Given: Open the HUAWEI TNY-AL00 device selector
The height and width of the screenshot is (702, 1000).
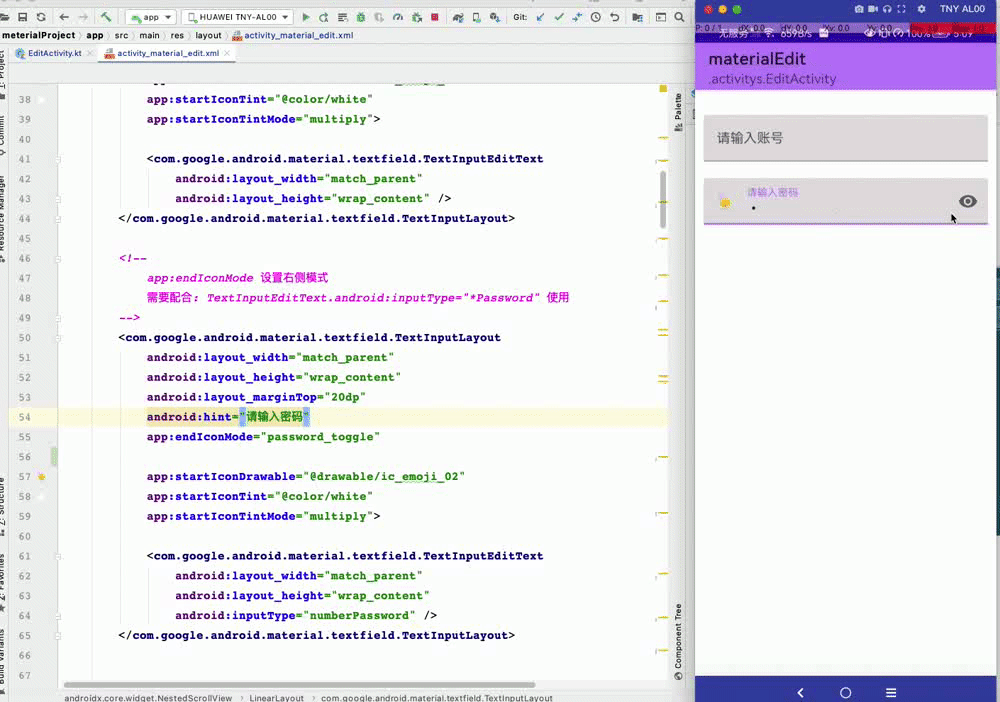Looking at the screenshot, I should 238,16.
